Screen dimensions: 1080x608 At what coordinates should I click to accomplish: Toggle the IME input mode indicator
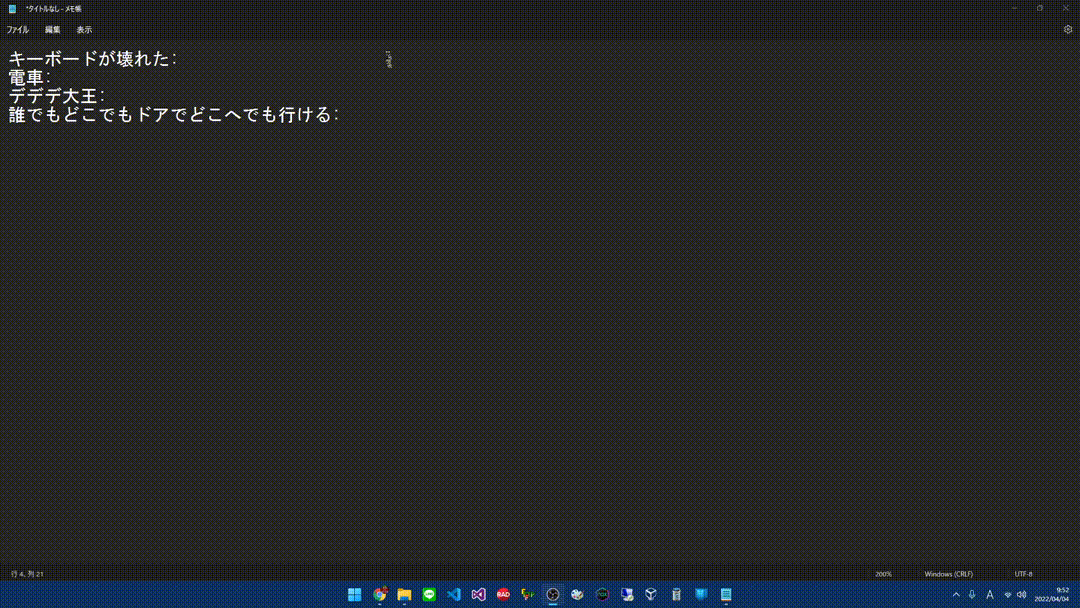pos(989,594)
